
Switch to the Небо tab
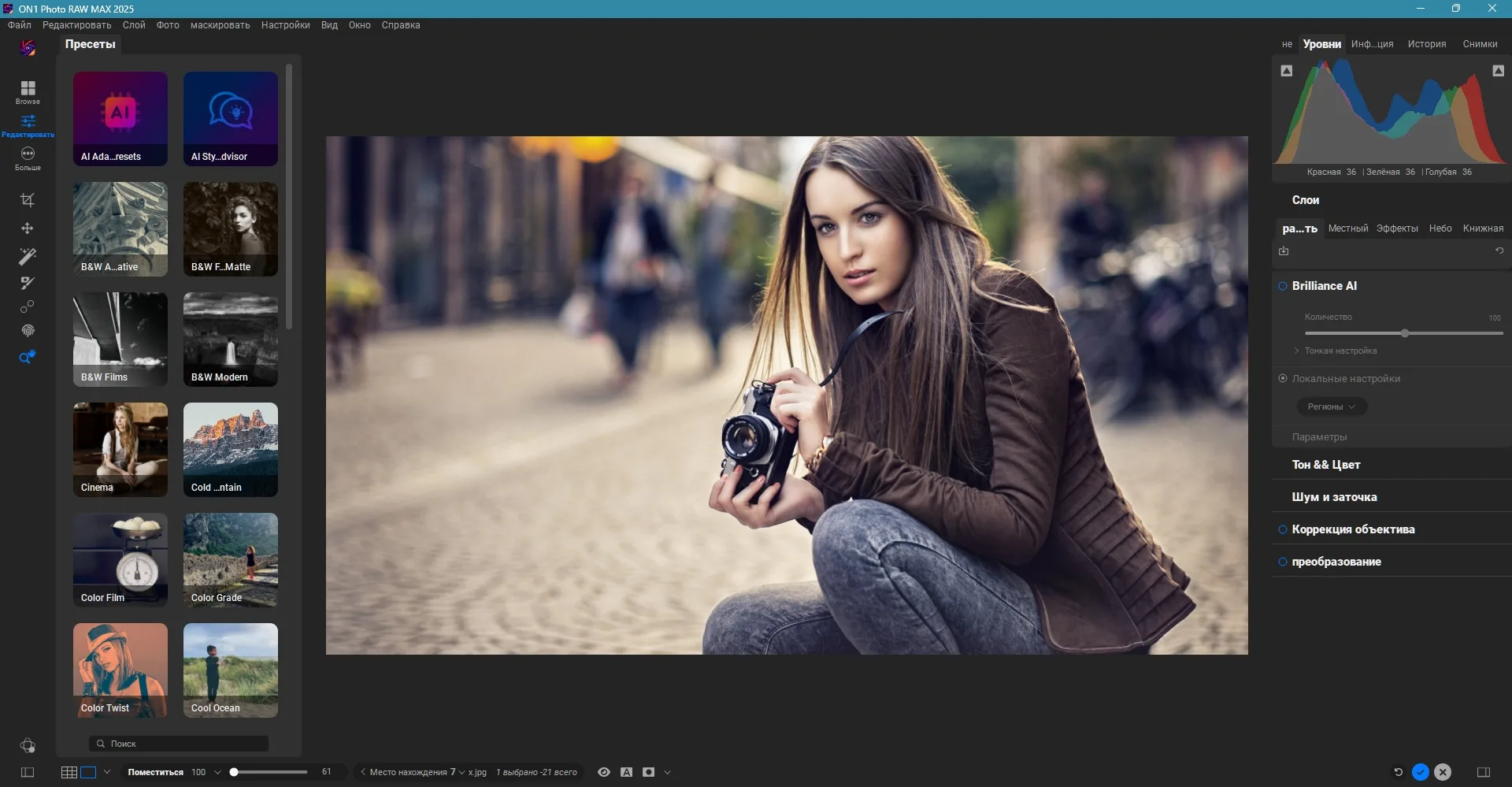point(1440,228)
